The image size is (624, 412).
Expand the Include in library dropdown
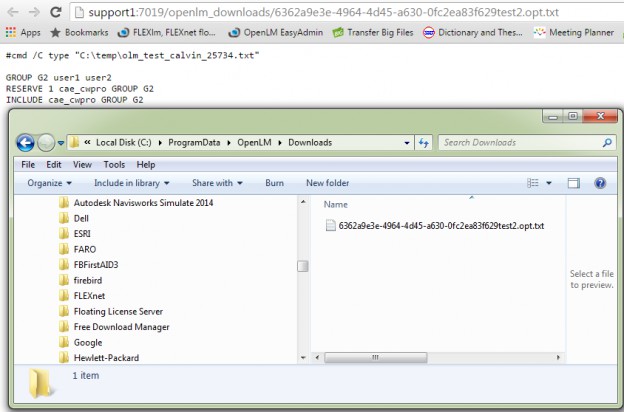pos(132,183)
